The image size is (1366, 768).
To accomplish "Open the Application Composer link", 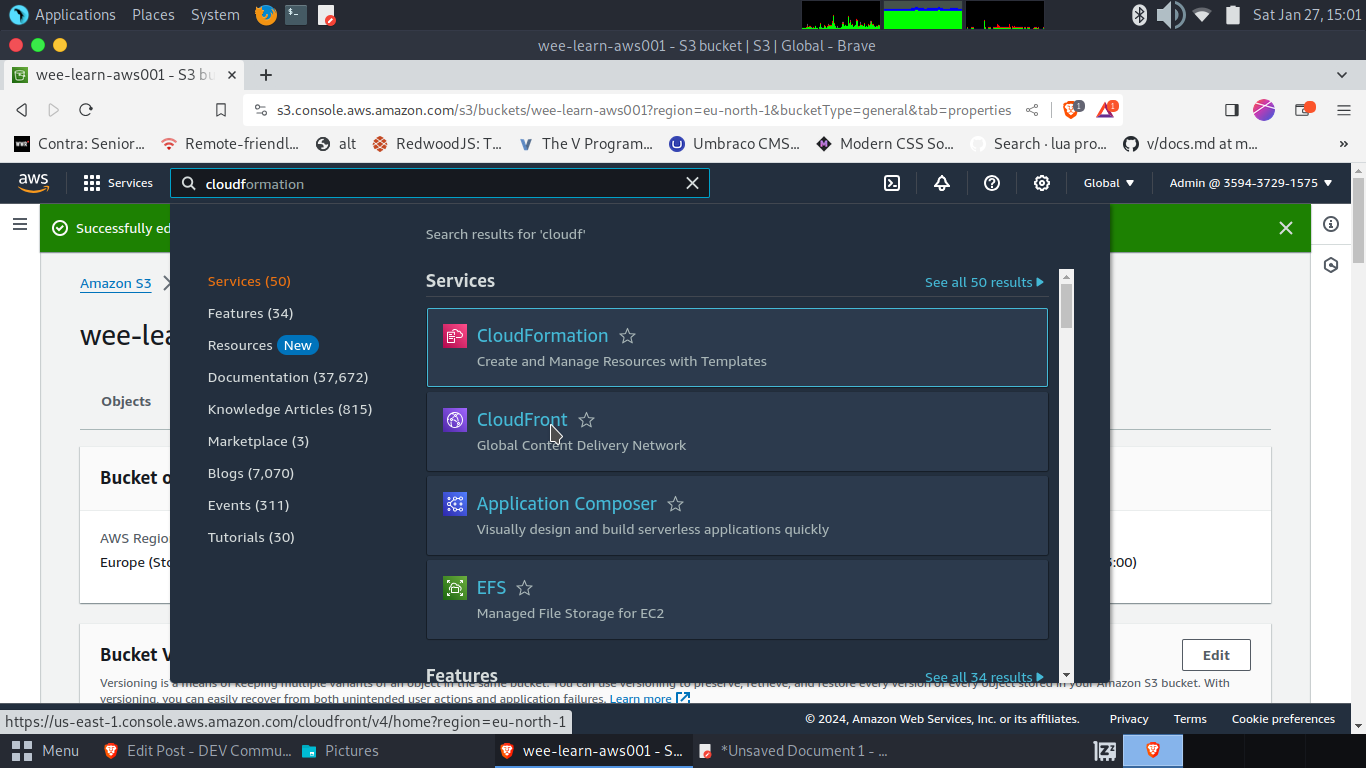I will click(x=566, y=504).
